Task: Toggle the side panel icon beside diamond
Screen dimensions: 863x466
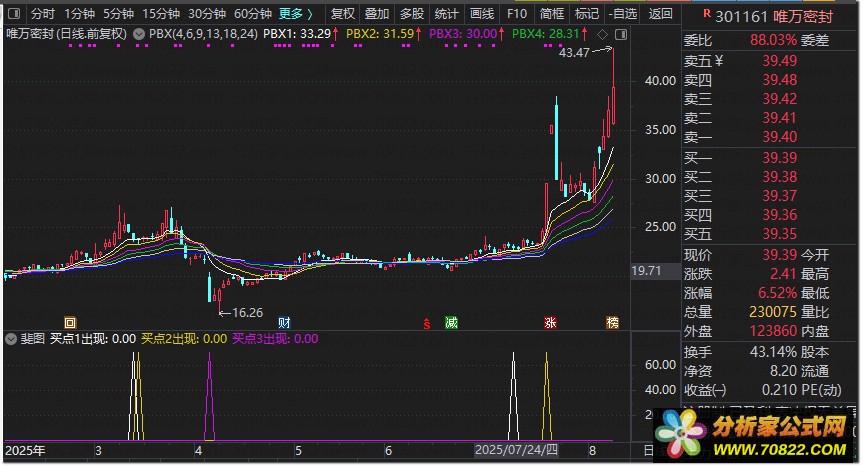Action: coord(621,35)
